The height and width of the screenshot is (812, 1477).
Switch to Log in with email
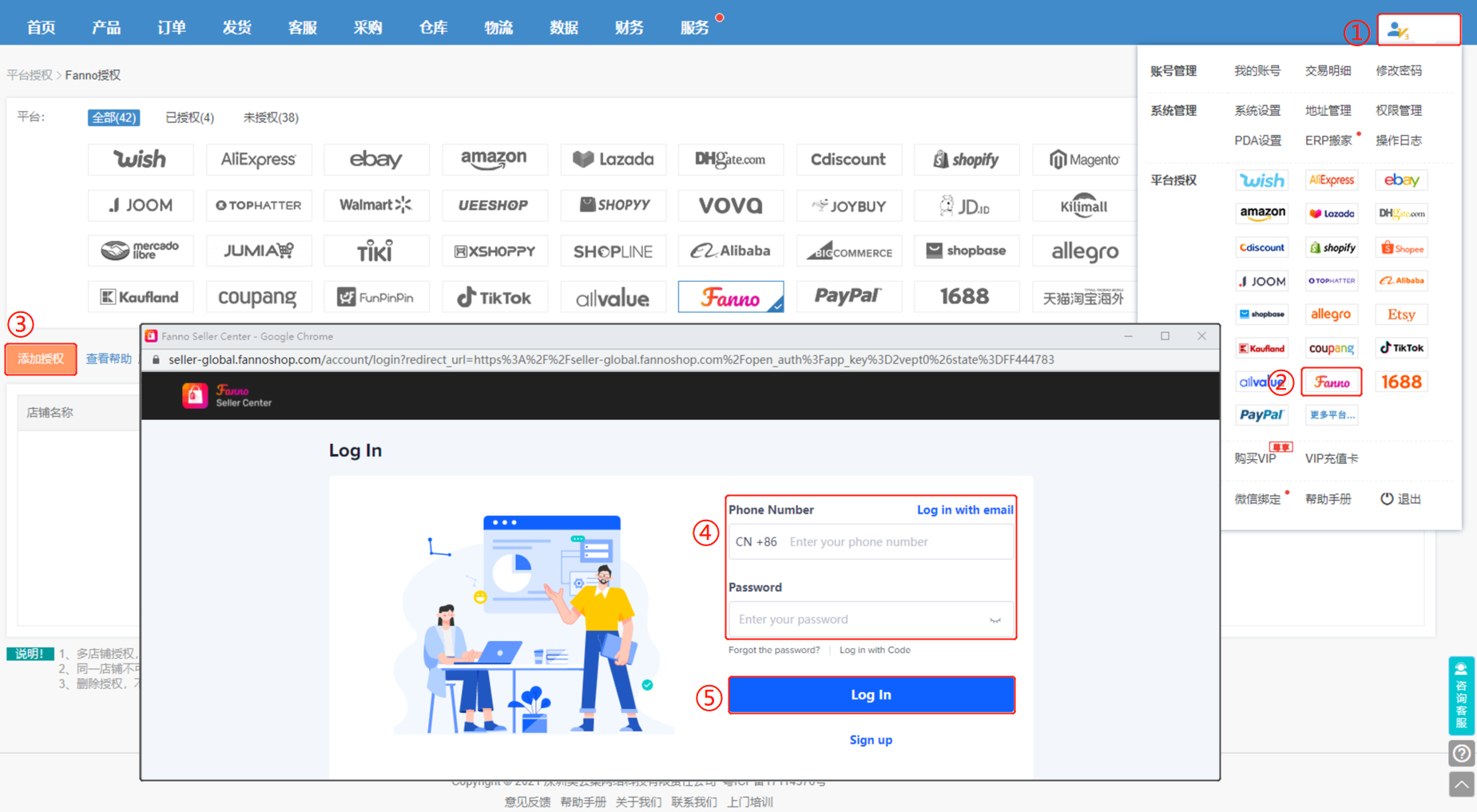tap(965, 510)
